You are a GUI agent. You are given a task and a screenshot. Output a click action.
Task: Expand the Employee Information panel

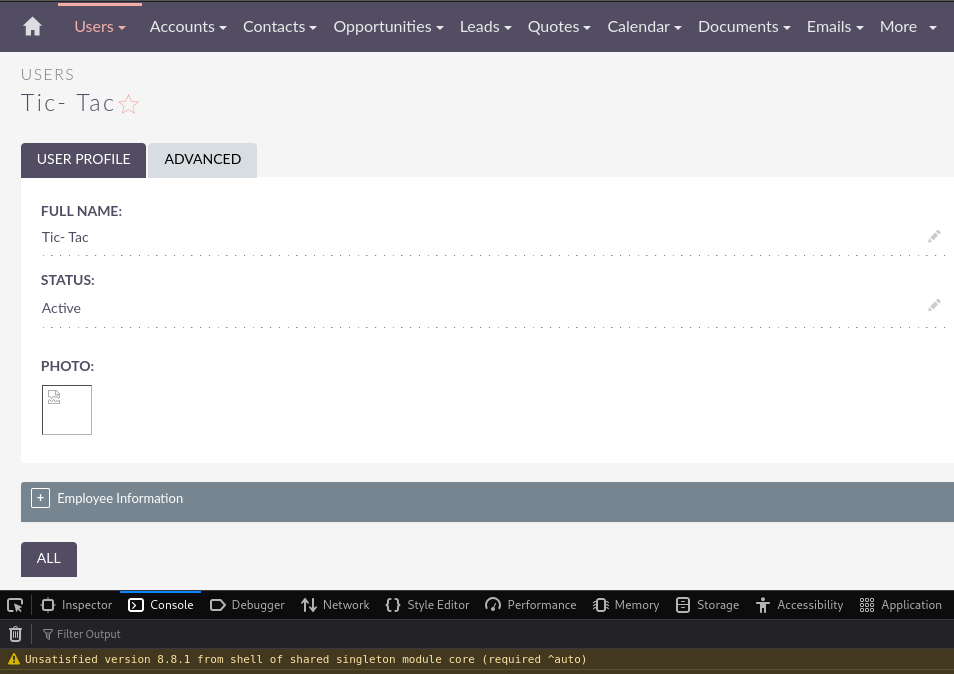tap(40, 498)
